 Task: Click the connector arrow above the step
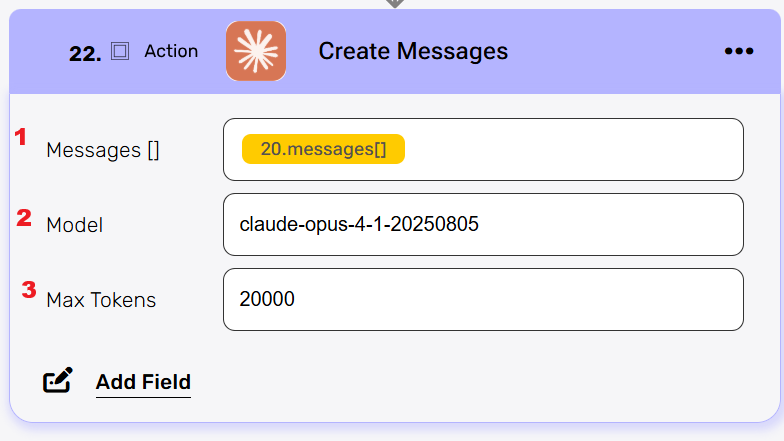point(395,4)
